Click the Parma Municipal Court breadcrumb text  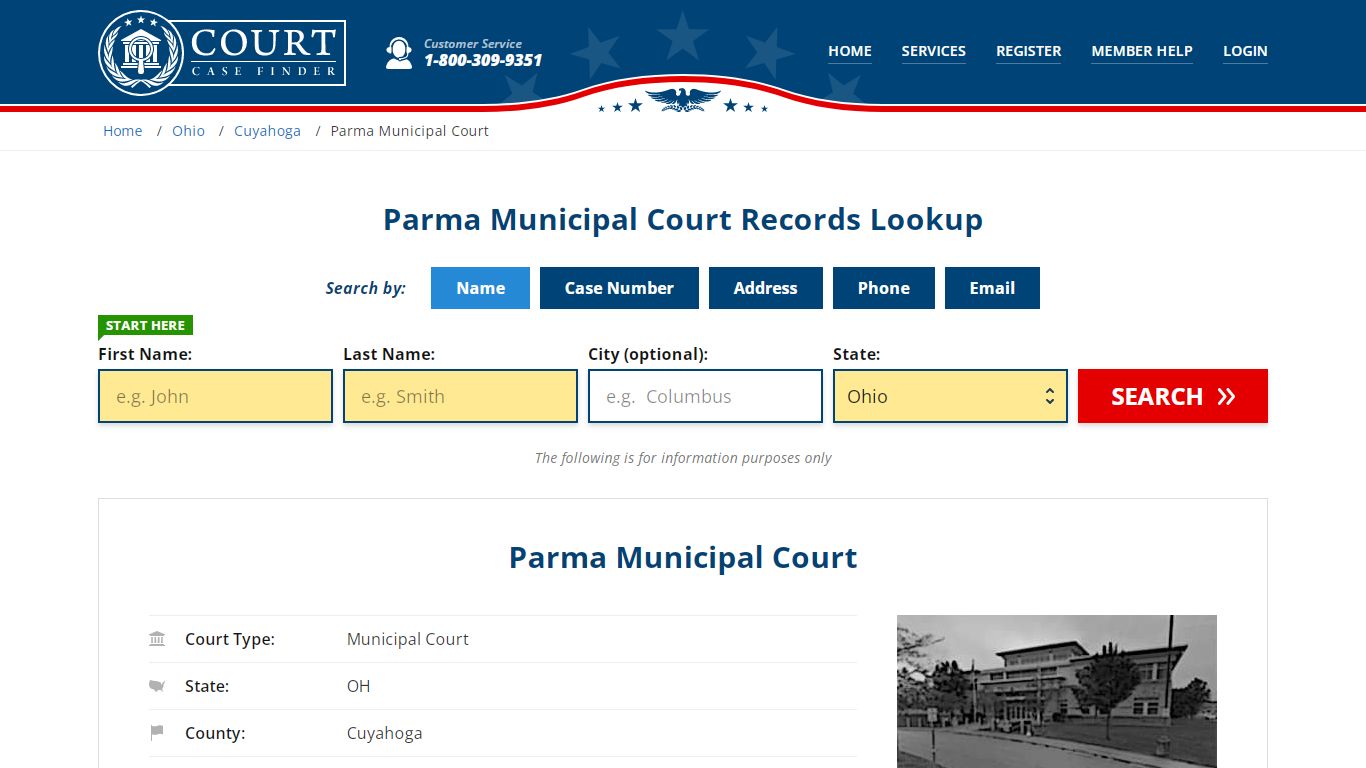point(410,131)
